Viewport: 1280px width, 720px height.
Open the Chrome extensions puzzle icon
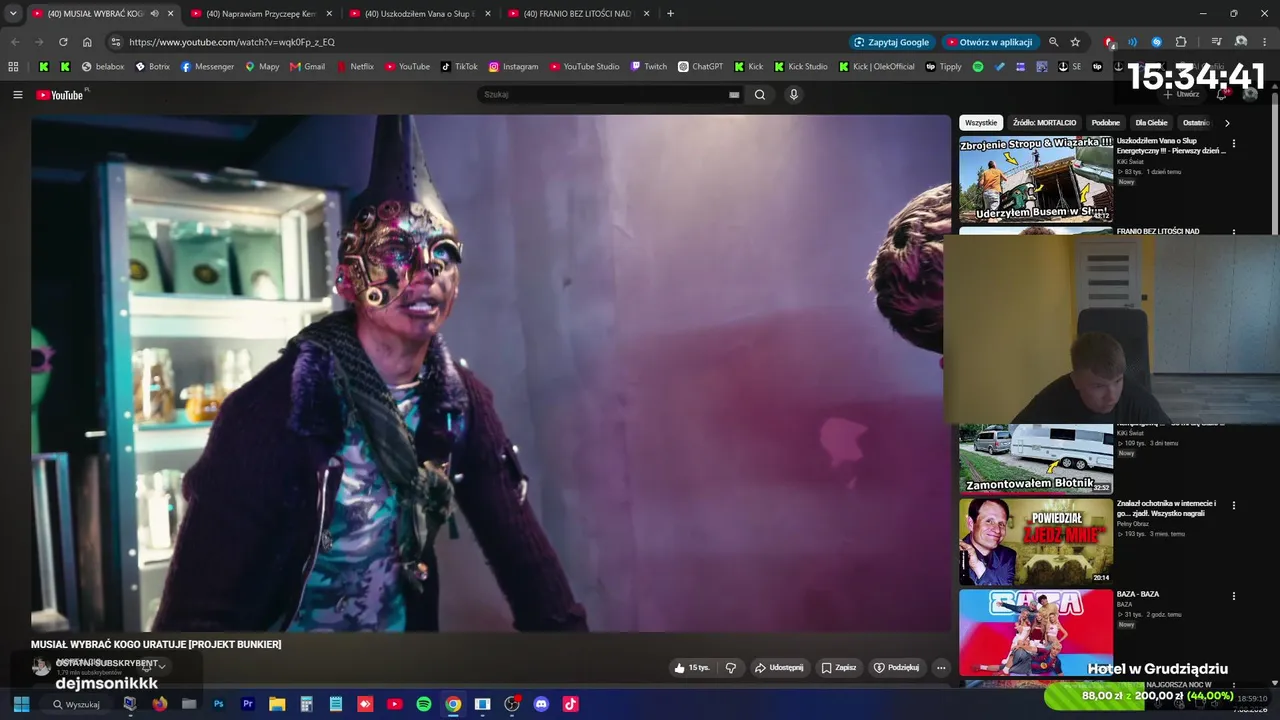(1181, 42)
